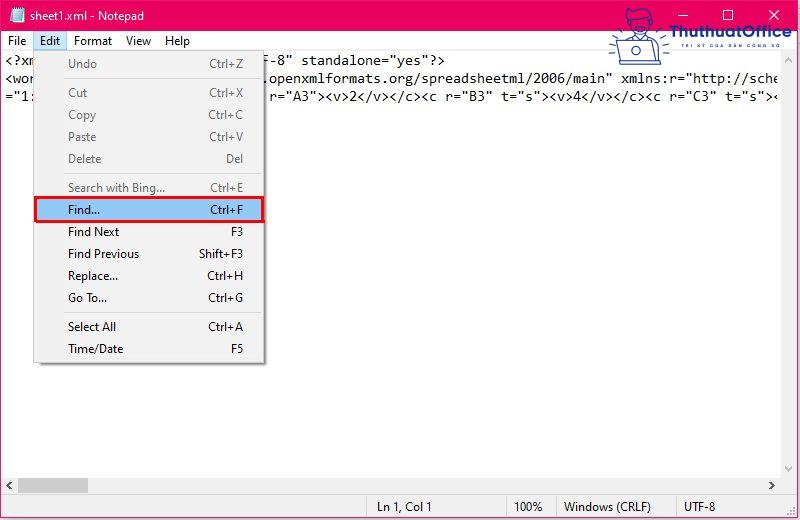Click the greyed-out Copy entry
This screenshot has width=800, height=520.
(x=149, y=115)
